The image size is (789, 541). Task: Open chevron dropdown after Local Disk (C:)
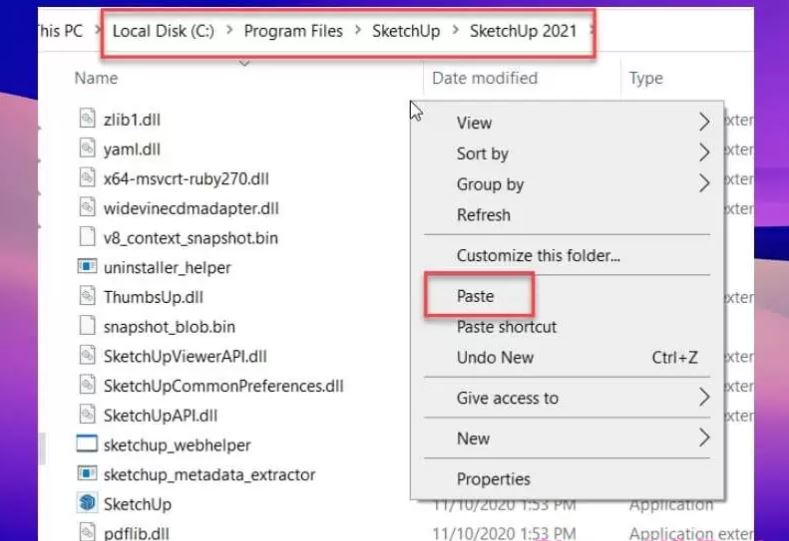point(229,31)
